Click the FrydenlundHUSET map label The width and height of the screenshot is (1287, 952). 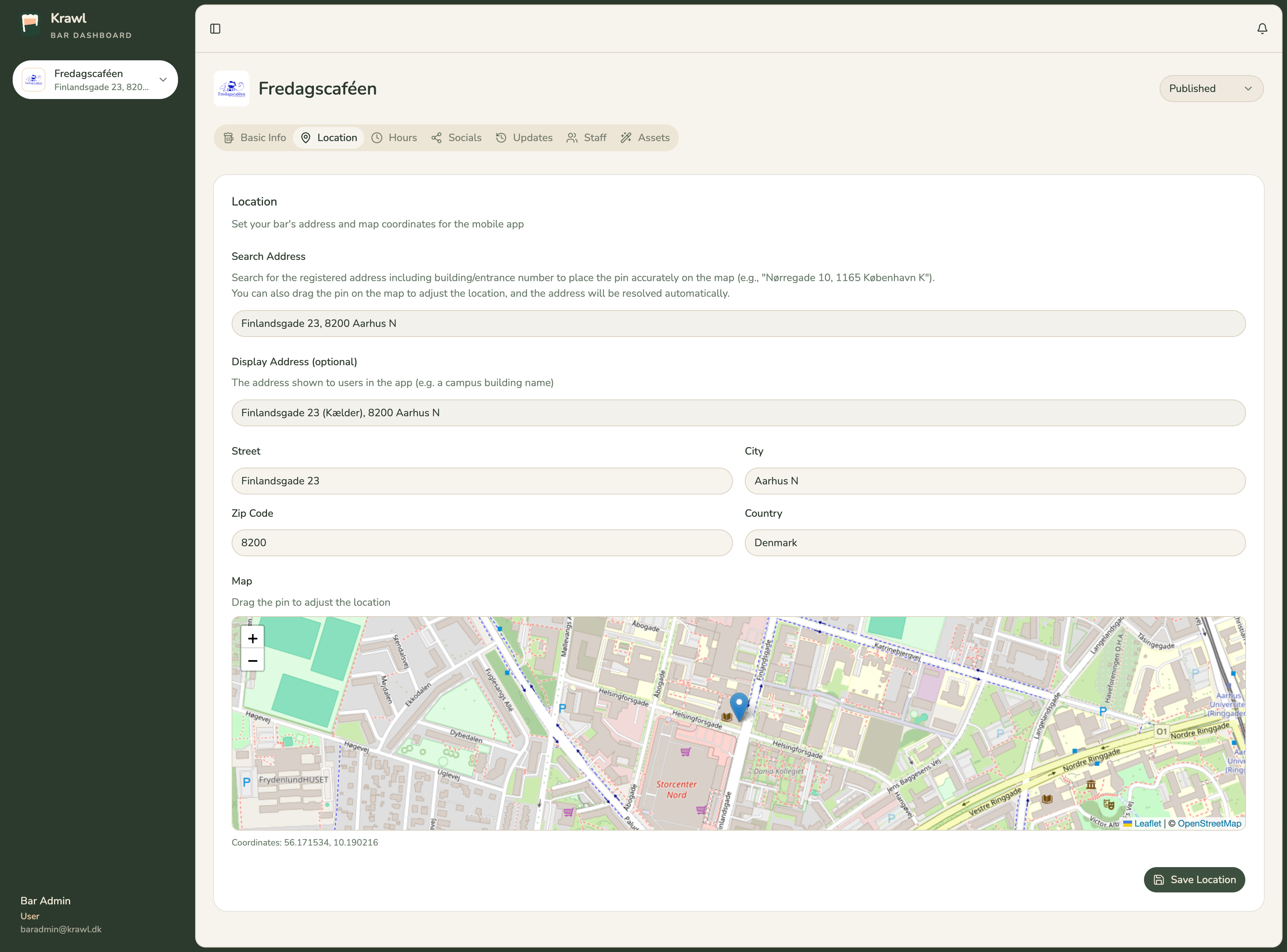pyautogui.click(x=293, y=780)
